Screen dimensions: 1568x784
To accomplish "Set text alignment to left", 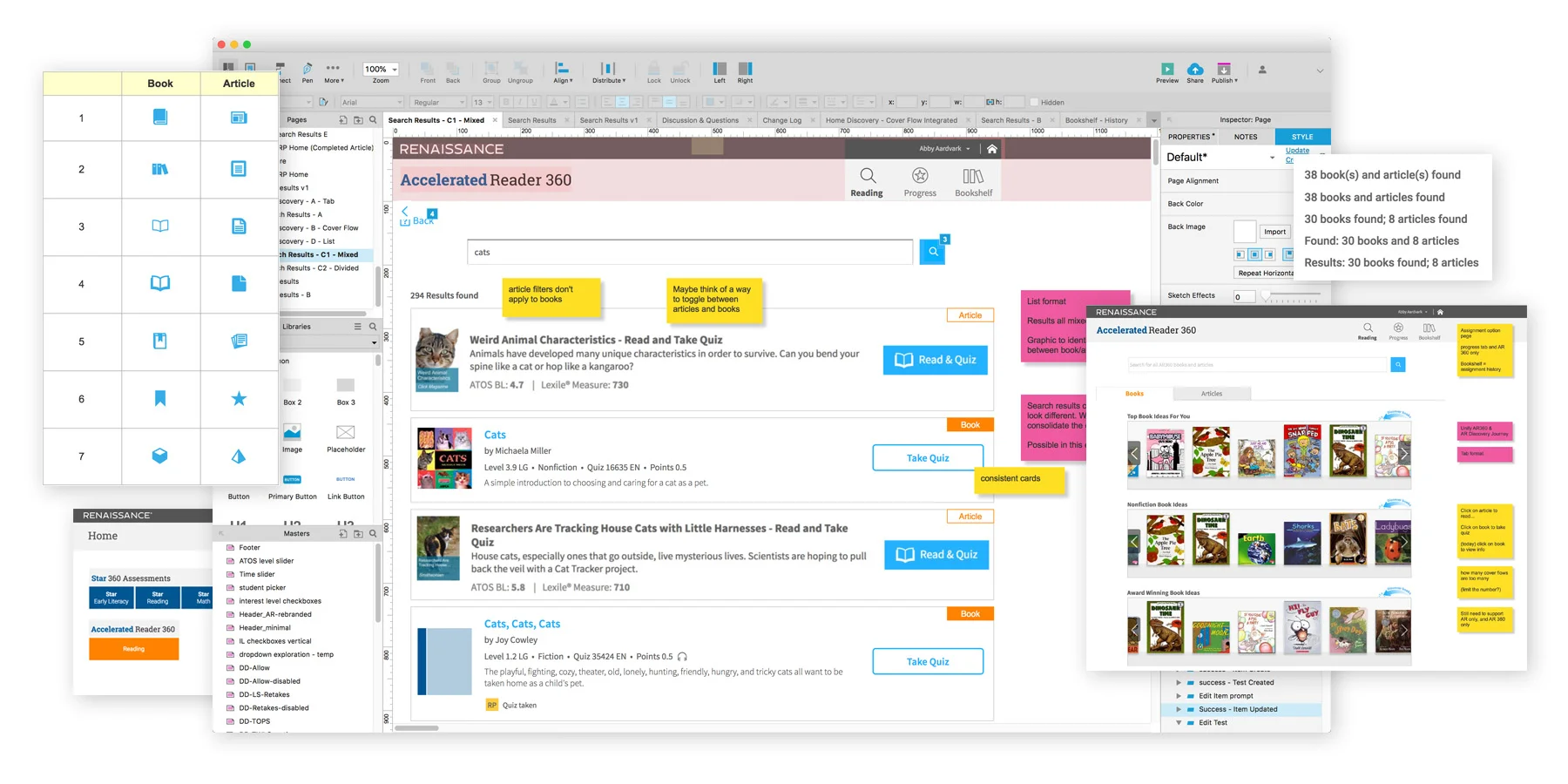I will pos(608,102).
